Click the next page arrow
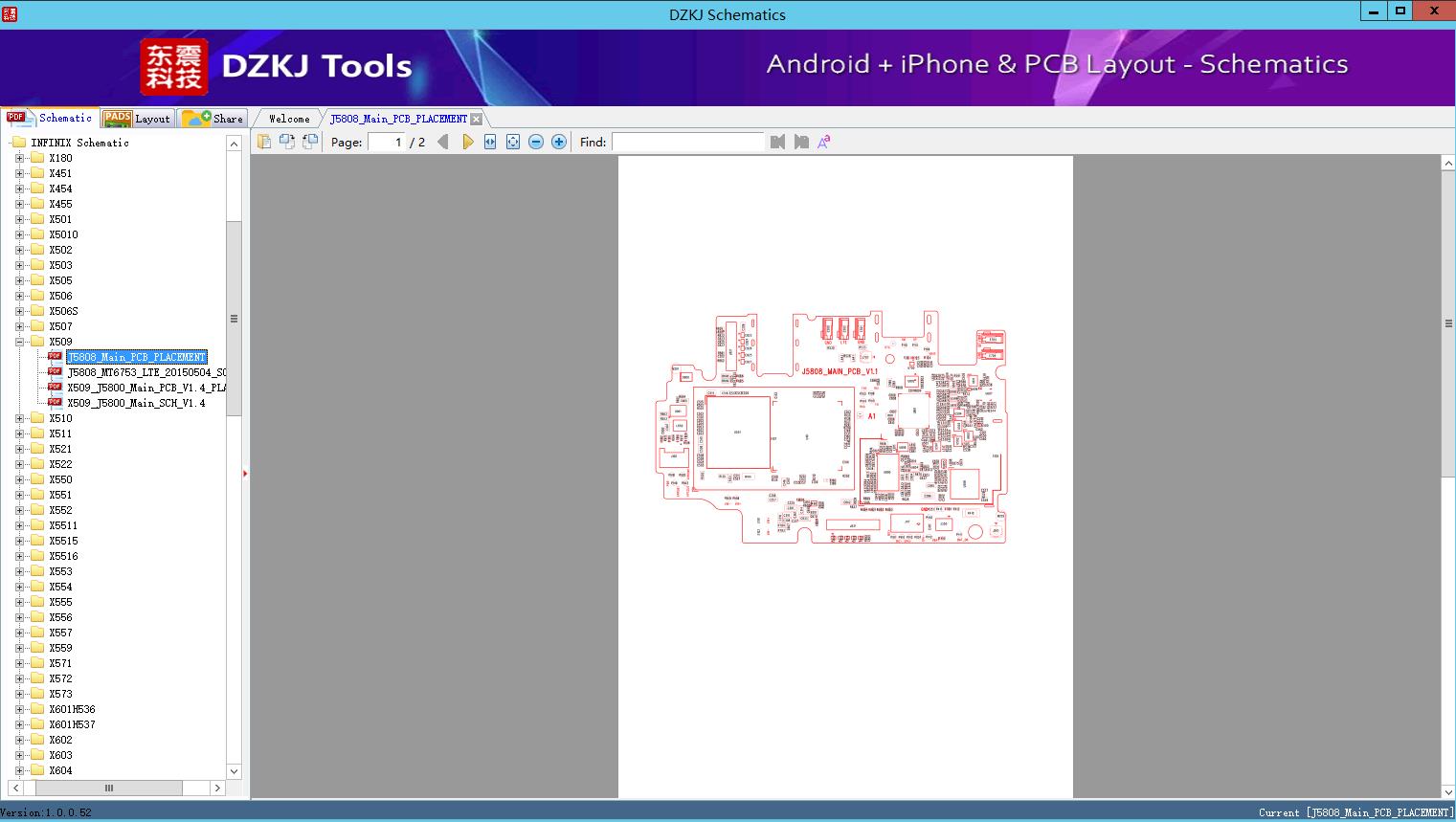The width and height of the screenshot is (1456, 822). coord(467,142)
